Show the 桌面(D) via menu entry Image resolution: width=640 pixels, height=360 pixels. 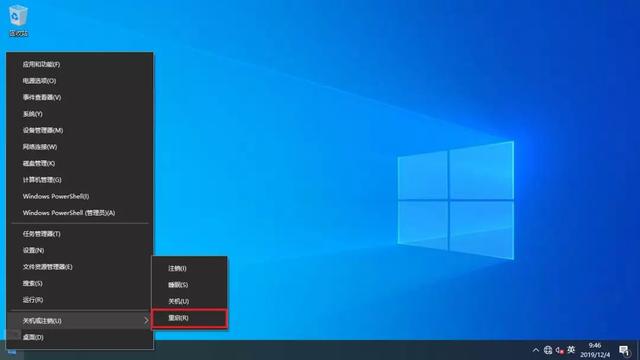(80, 337)
